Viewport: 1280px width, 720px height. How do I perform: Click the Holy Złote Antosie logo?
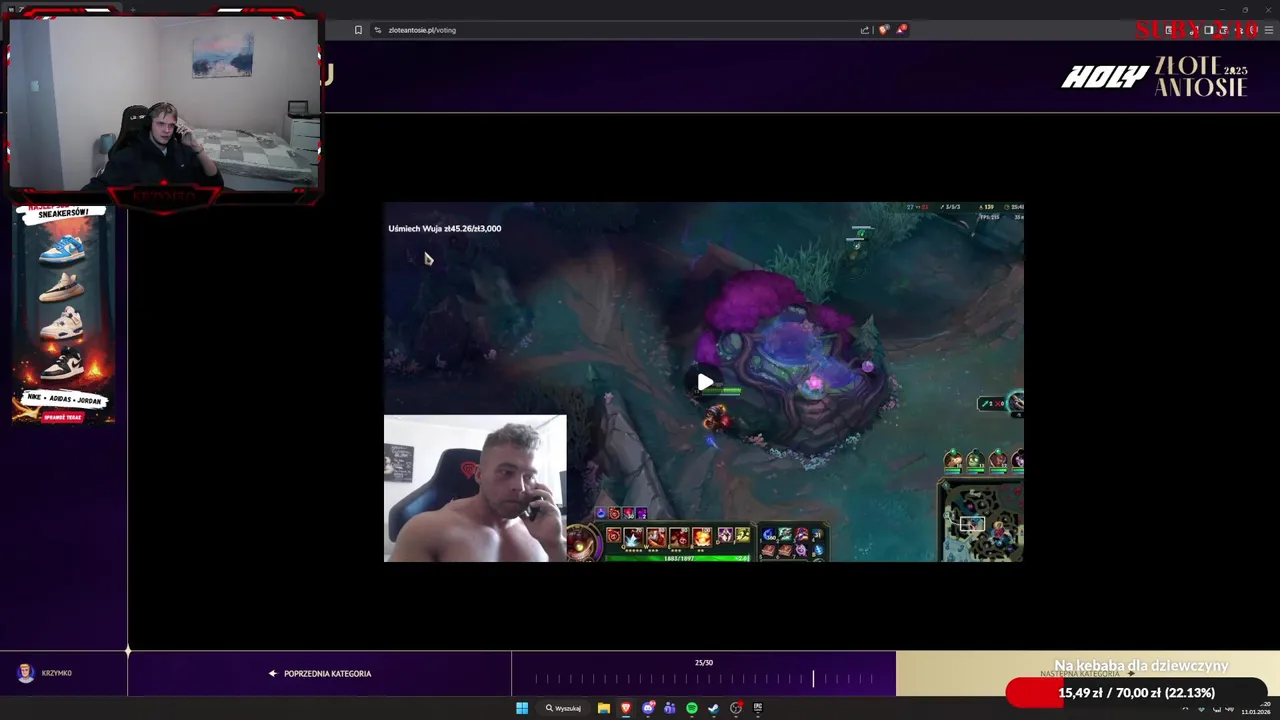[x=1155, y=77]
